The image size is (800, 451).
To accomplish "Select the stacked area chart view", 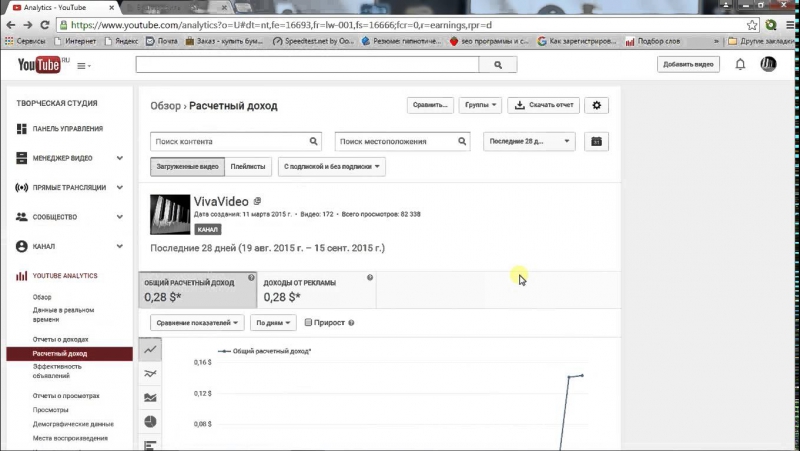I will point(150,397).
